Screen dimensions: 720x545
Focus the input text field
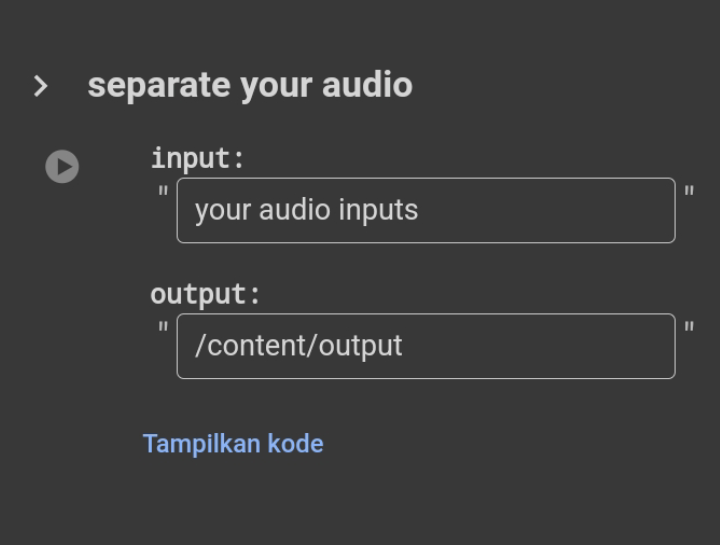[426, 210]
